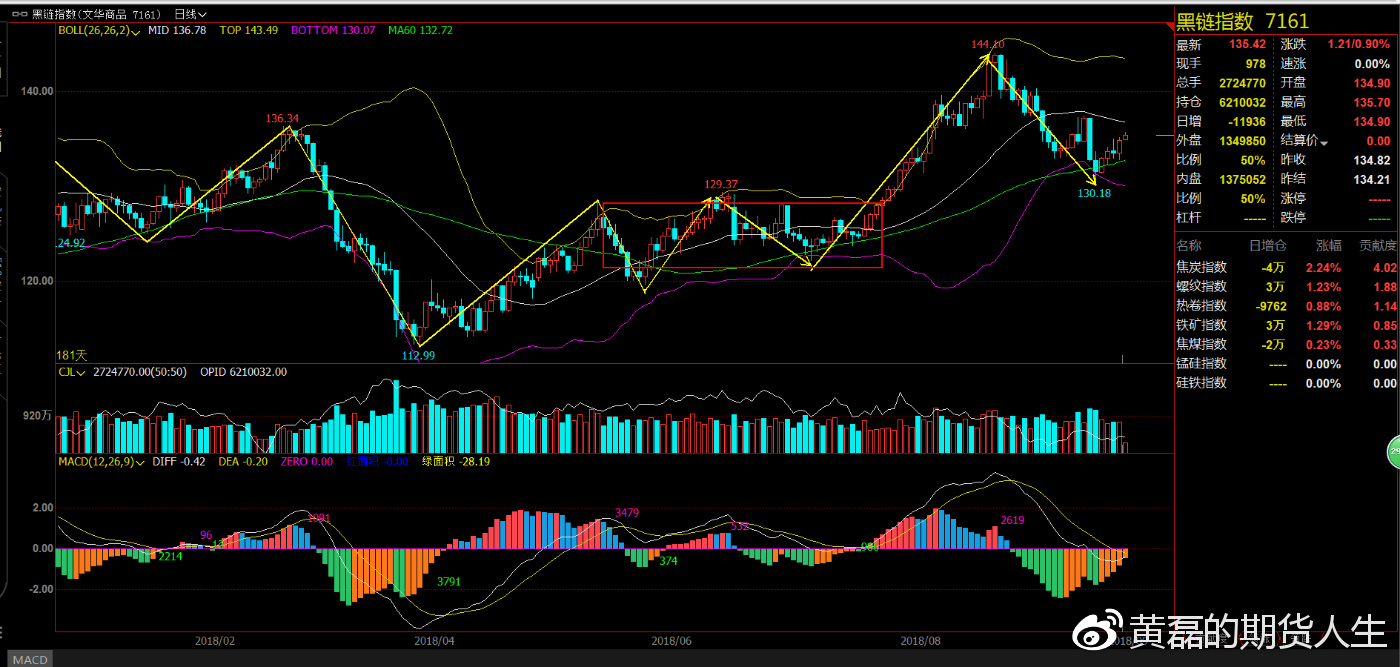Open the 日线 period dropdown
Screen dimensions: 1400x667
tap(190, 15)
